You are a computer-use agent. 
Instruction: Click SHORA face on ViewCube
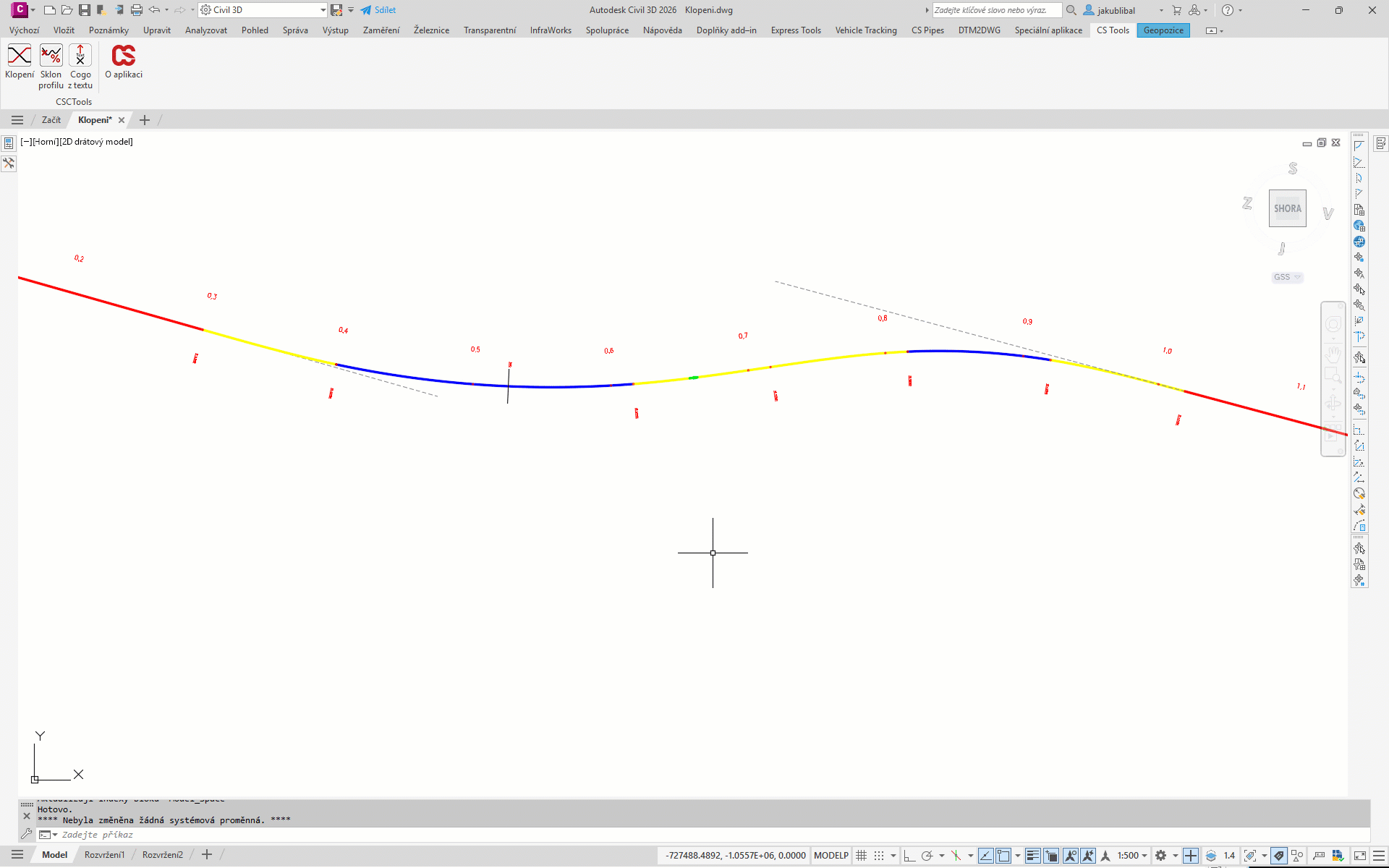coord(1287,208)
